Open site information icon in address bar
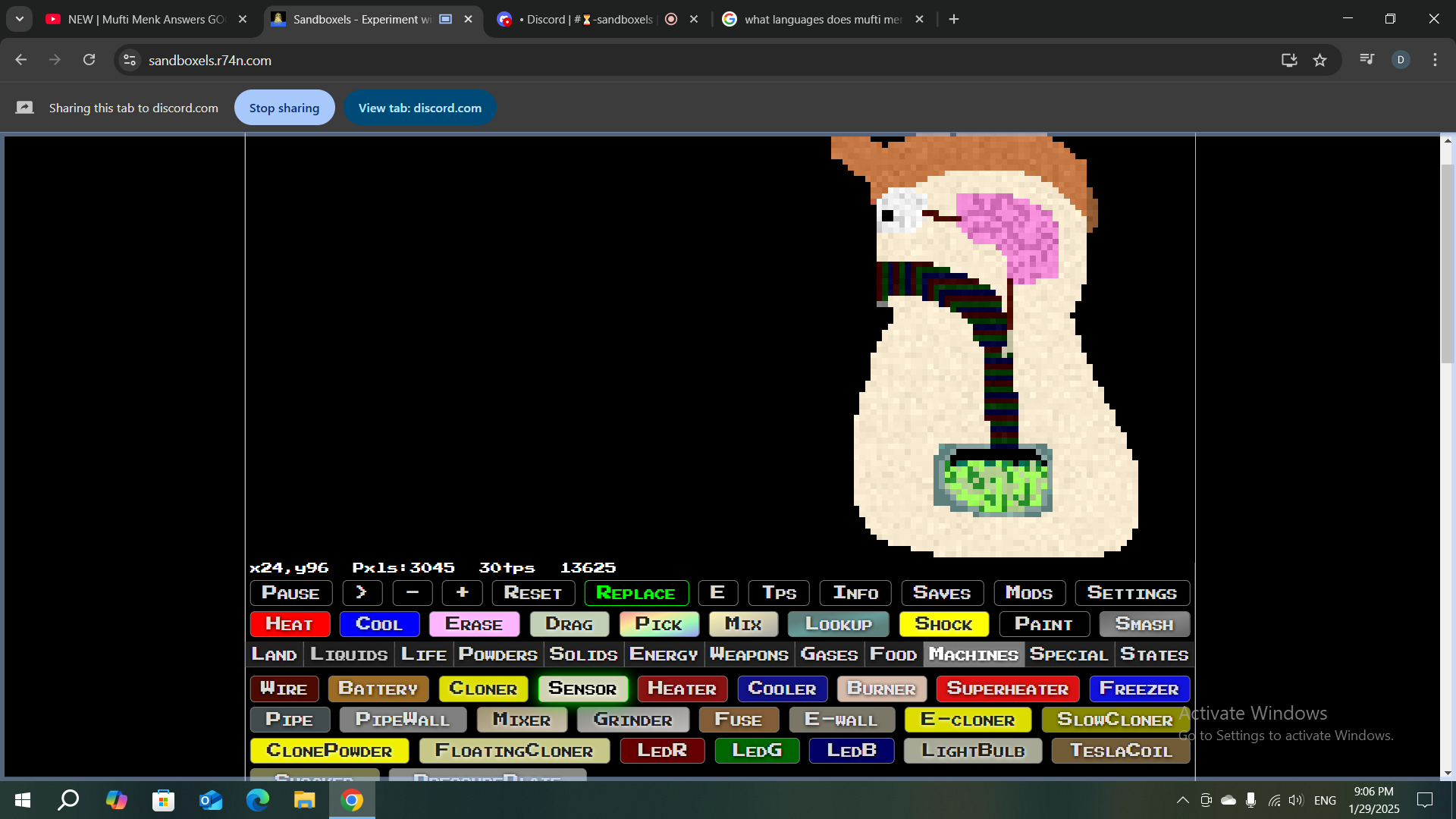Image resolution: width=1456 pixels, height=819 pixels. [130, 60]
